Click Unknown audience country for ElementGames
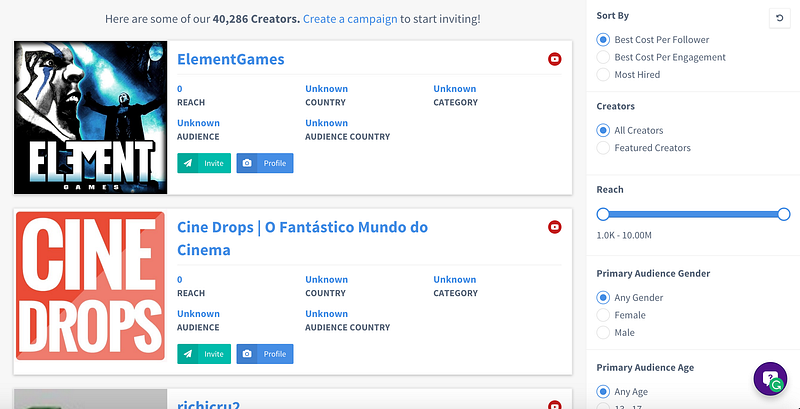The image size is (800, 409). [327, 123]
